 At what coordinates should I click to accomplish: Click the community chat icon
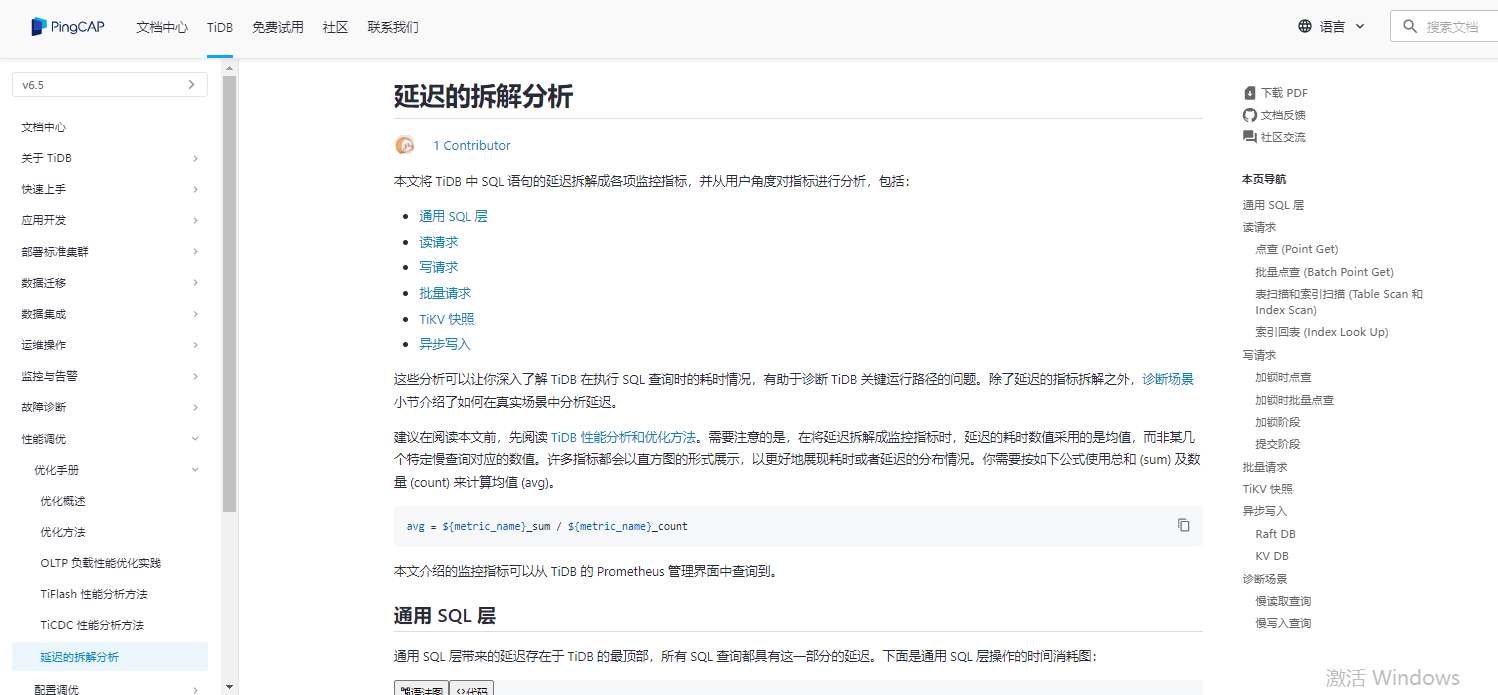(x=1250, y=137)
